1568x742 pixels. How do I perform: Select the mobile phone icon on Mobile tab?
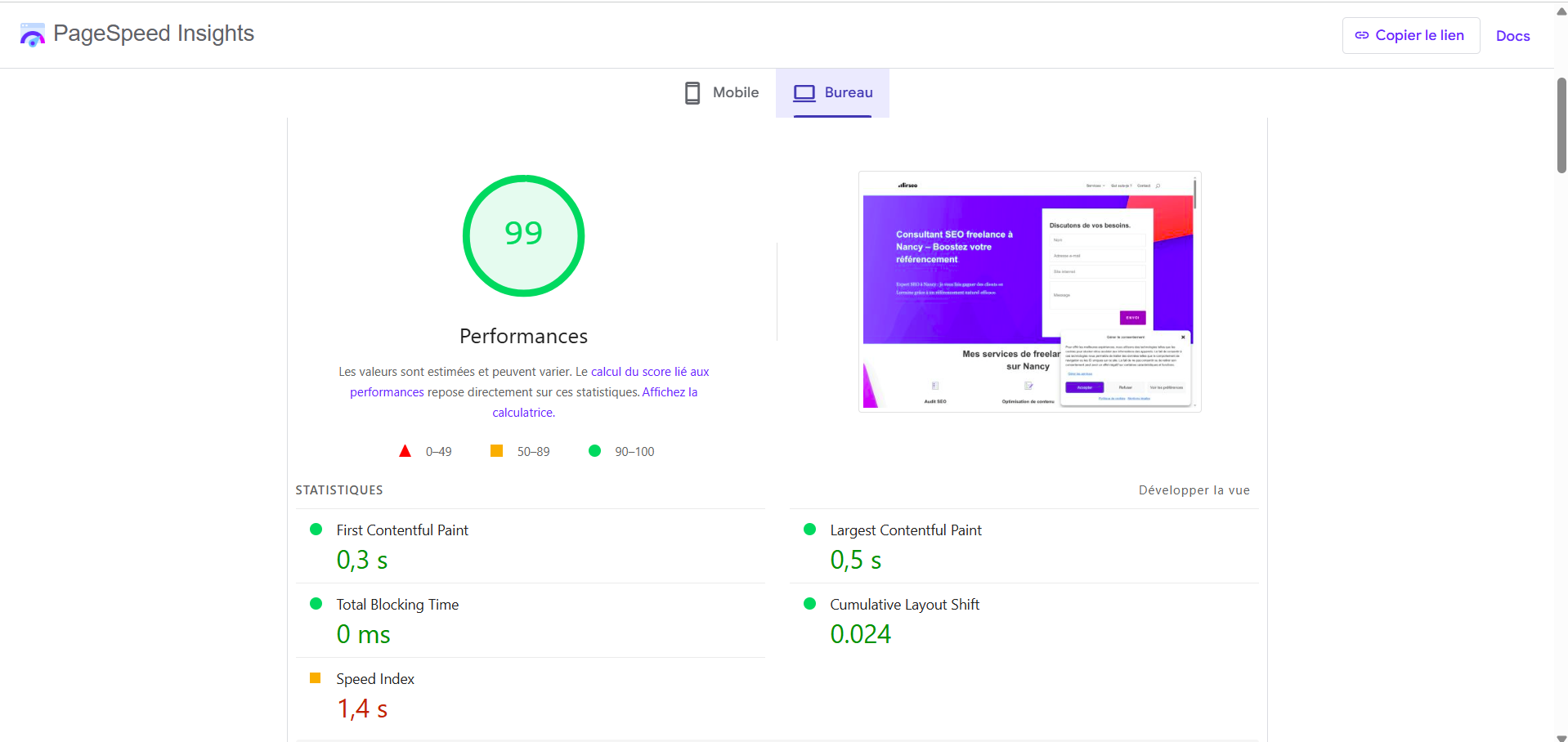[692, 92]
